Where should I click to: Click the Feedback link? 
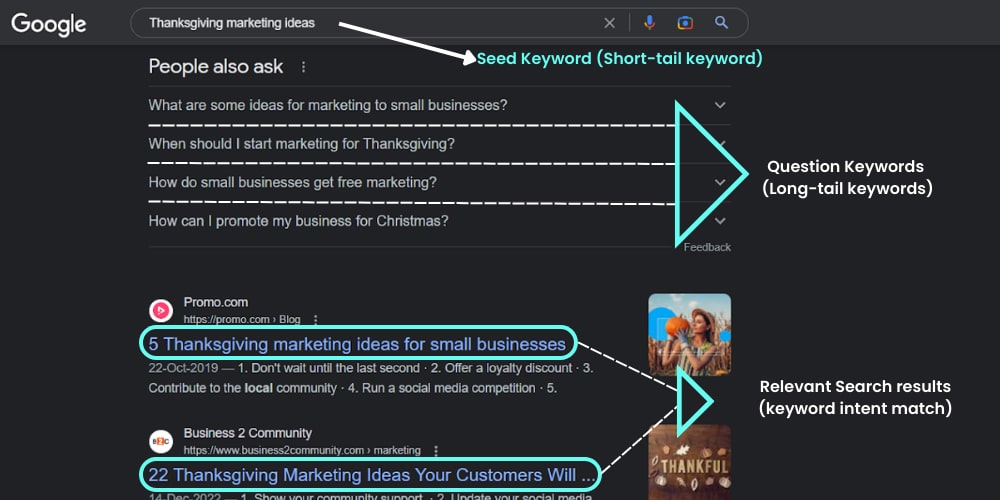tap(707, 247)
